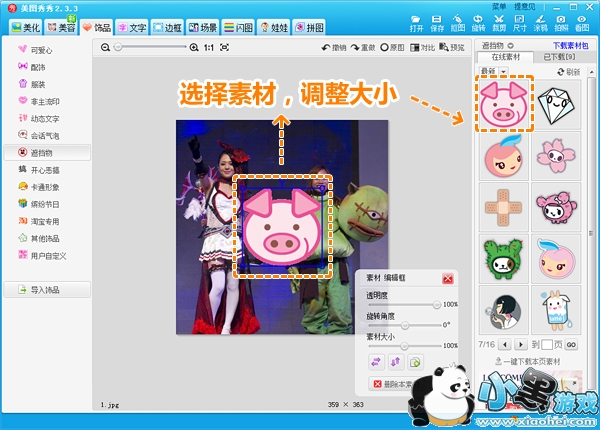
Task: Click the zoom in magnifier icon
Action: coord(194,47)
